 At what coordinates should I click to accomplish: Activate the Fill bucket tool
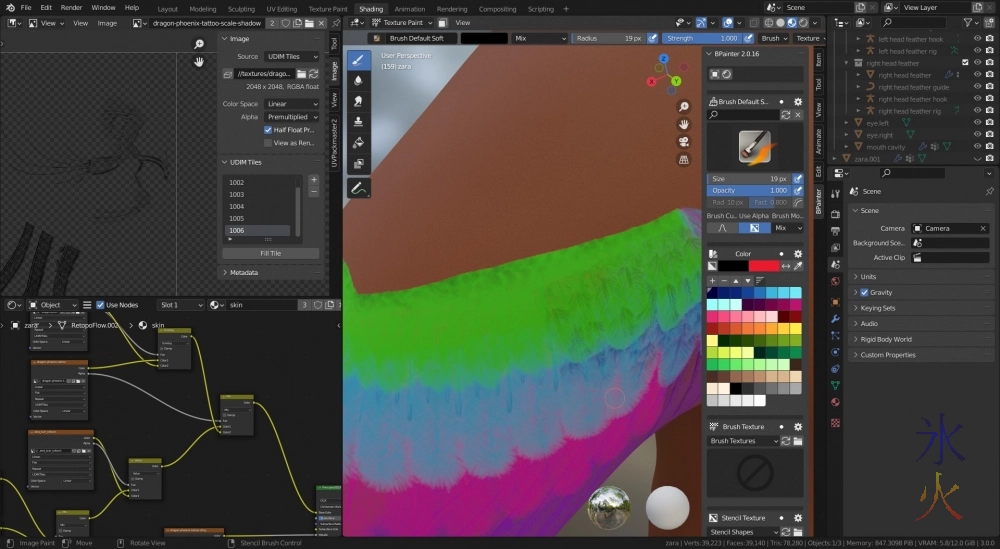pyautogui.click(x=359, y=143)
